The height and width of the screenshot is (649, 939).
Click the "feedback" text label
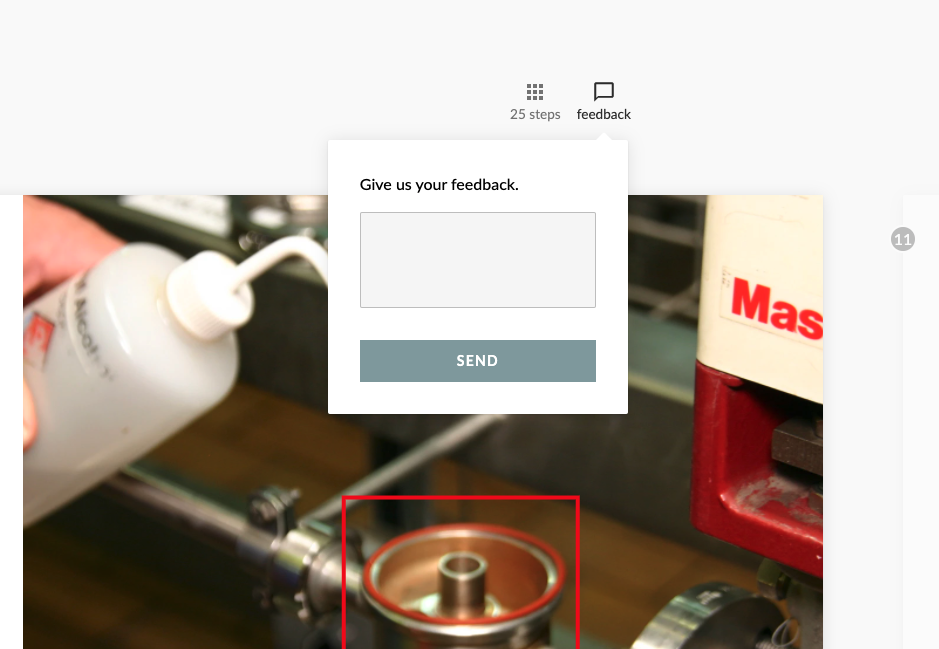(604, 114)
